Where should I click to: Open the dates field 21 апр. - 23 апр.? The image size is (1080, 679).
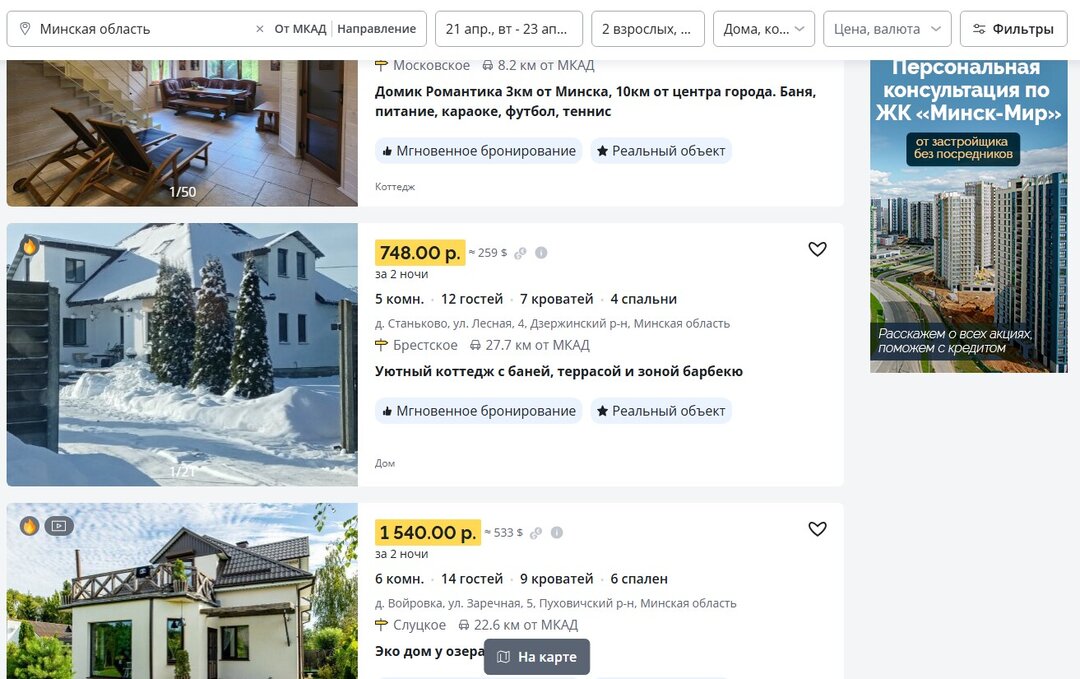click(x=509, y=29)
